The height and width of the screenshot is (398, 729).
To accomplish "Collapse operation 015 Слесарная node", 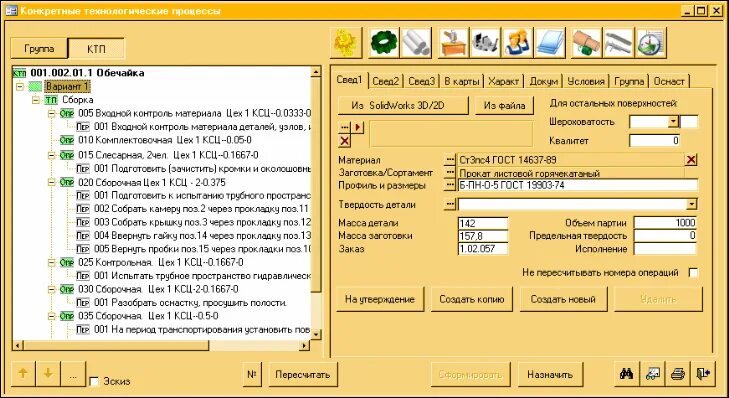I will pyautogui.click(x=52, y=155).
